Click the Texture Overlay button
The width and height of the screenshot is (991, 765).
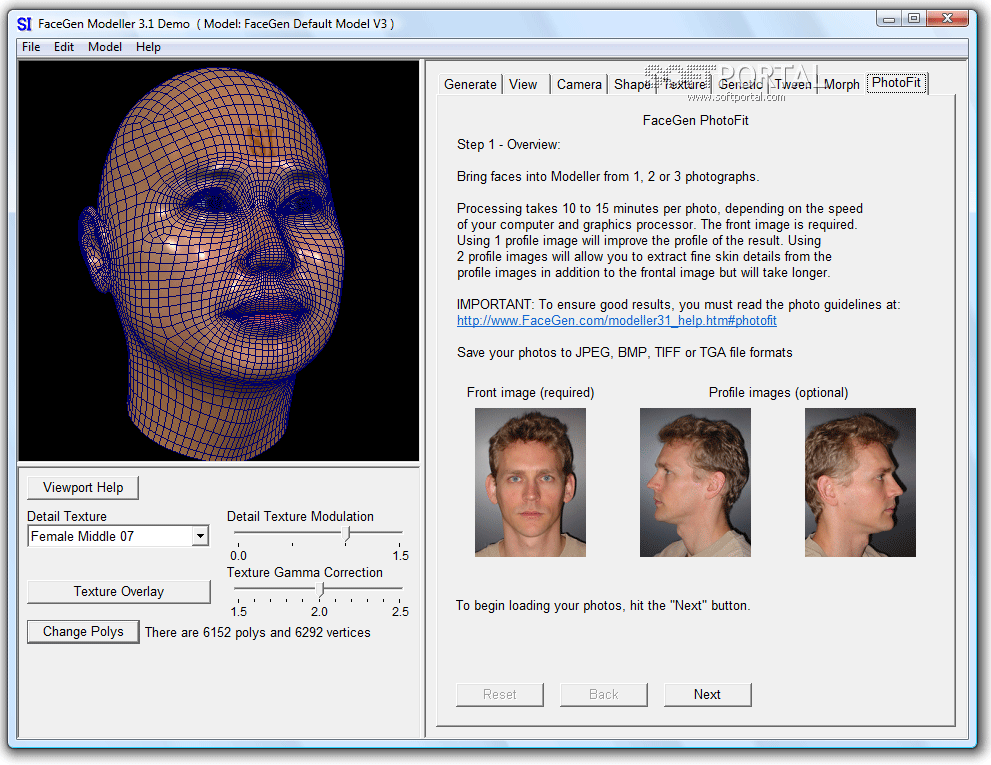(x=119, y=592)
